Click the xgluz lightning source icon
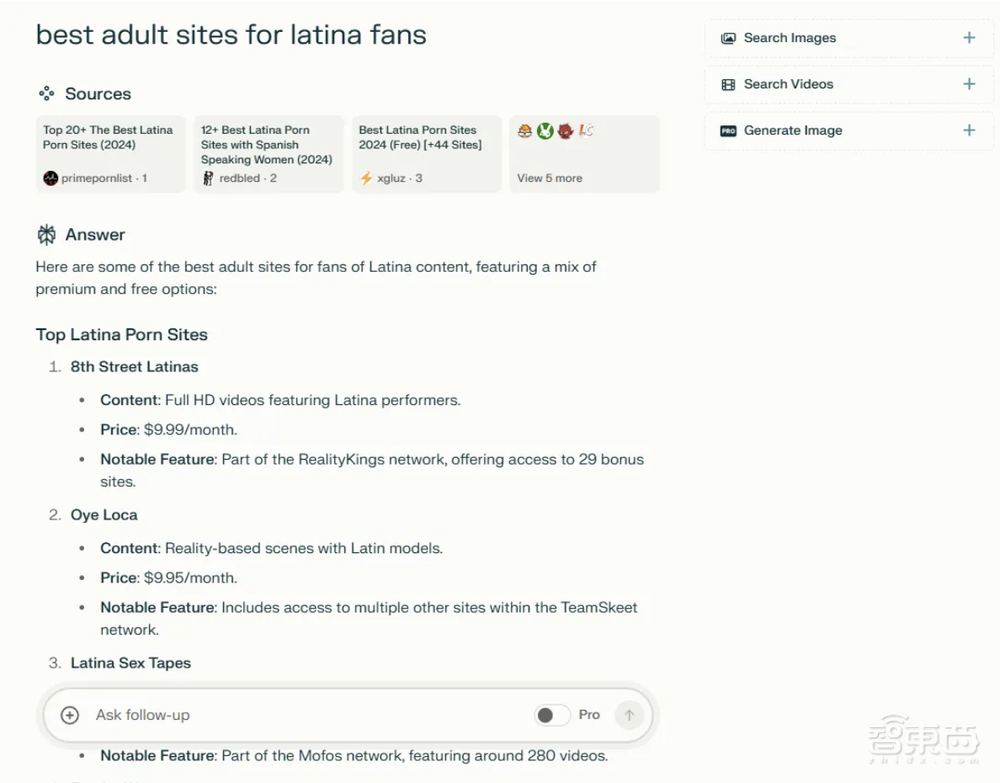This screenshot has height=783, width=1000. 366,178
